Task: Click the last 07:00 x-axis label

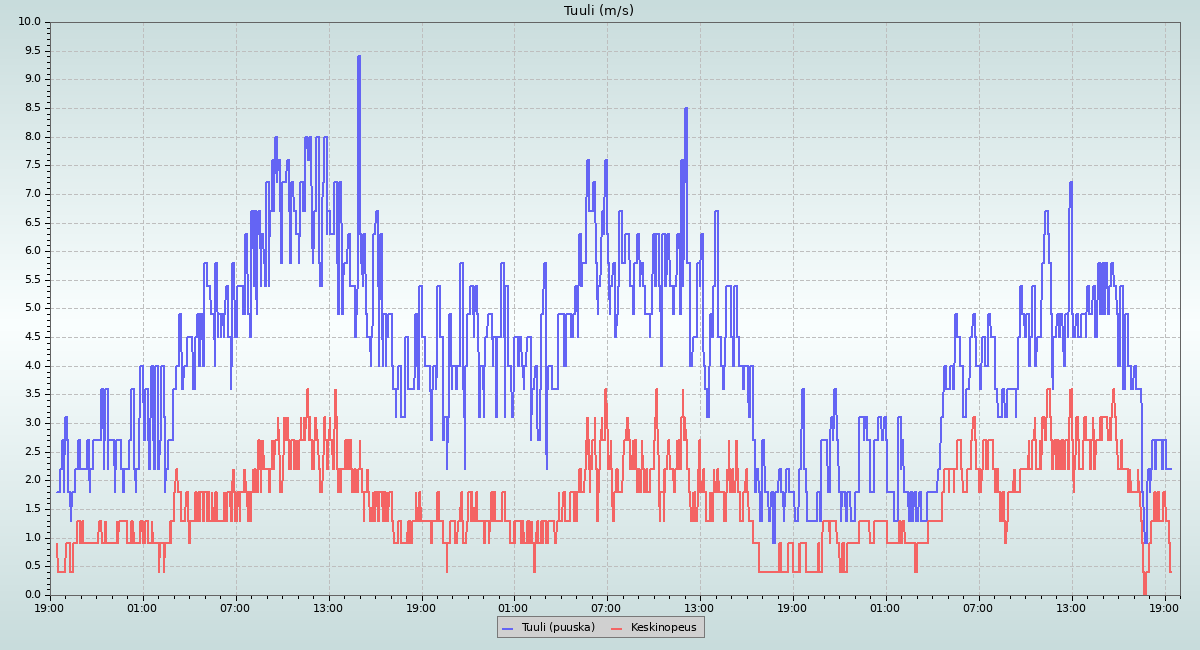Action: (979, 607)
